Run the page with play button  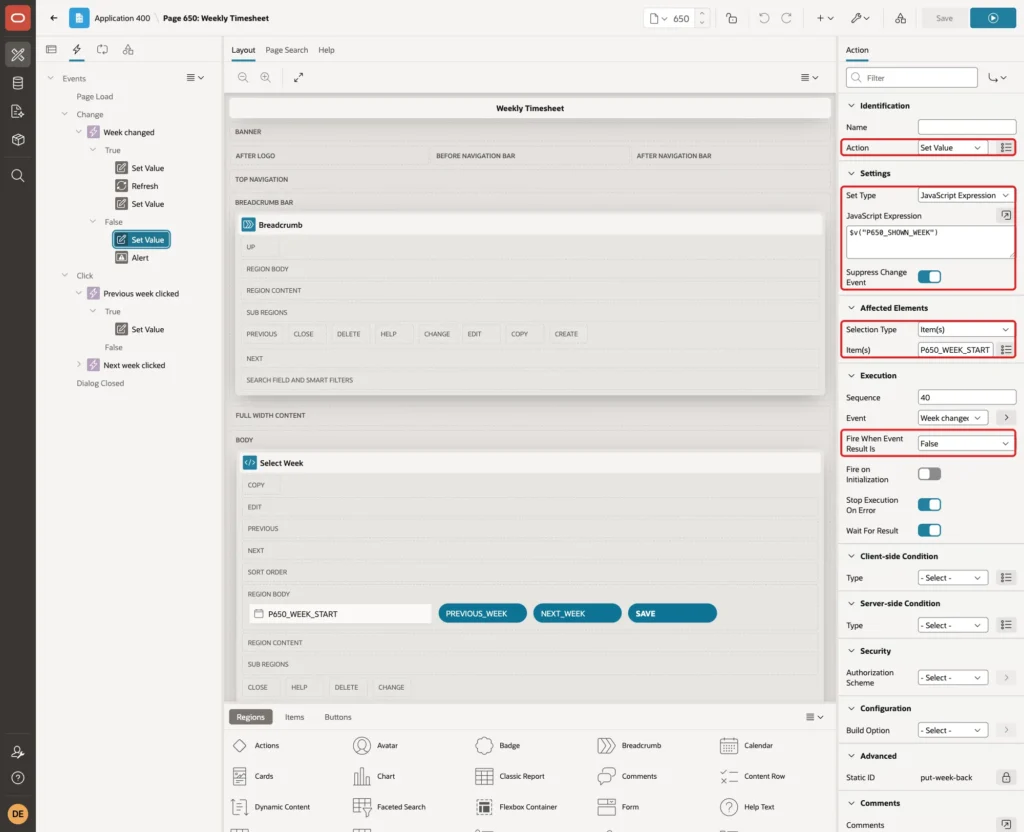pos(993,18)
